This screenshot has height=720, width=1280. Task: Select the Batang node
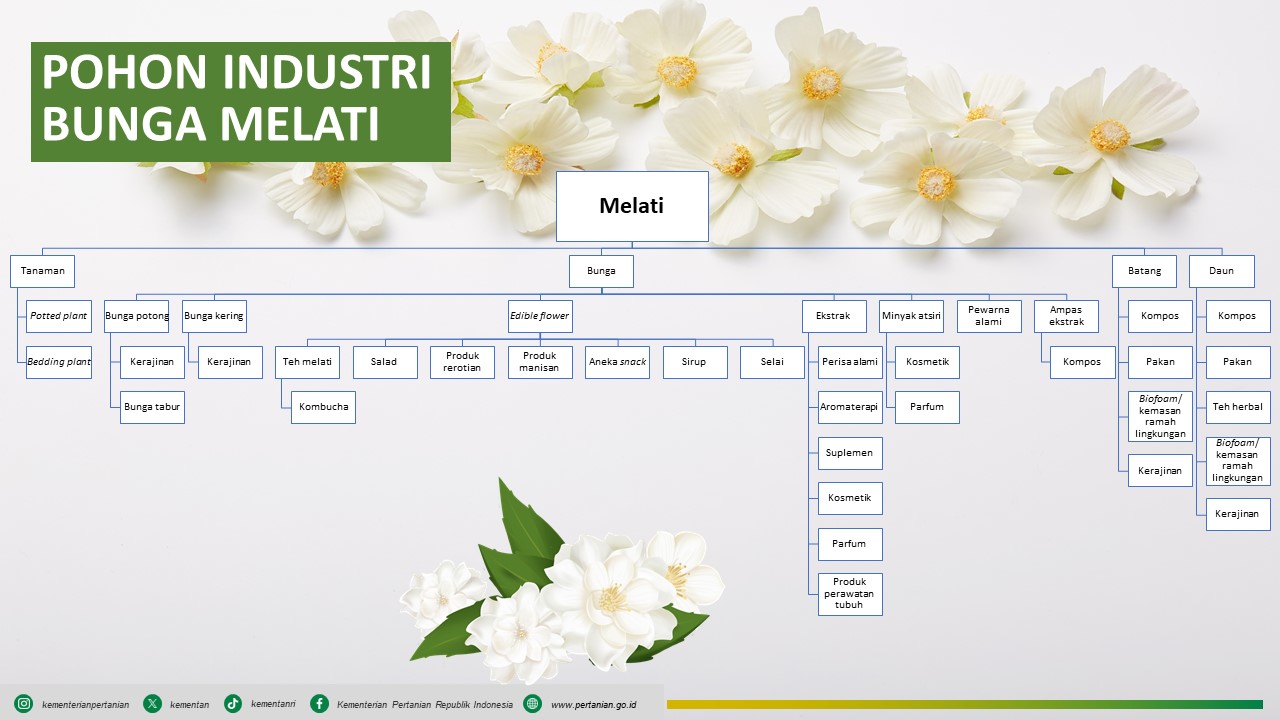[x=1145, y=271]
